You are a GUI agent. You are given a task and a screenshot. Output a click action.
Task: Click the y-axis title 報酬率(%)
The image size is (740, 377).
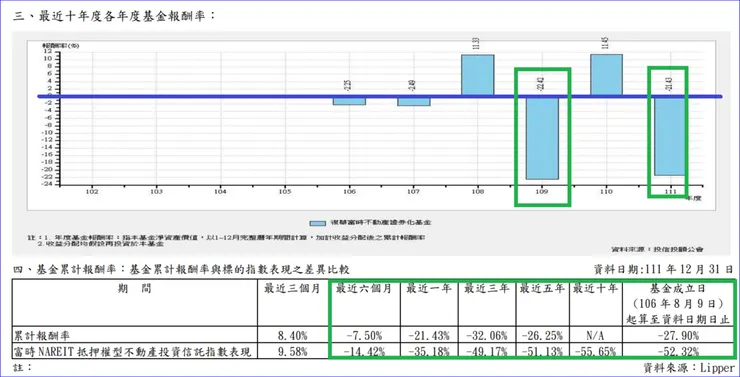point(61,46)
